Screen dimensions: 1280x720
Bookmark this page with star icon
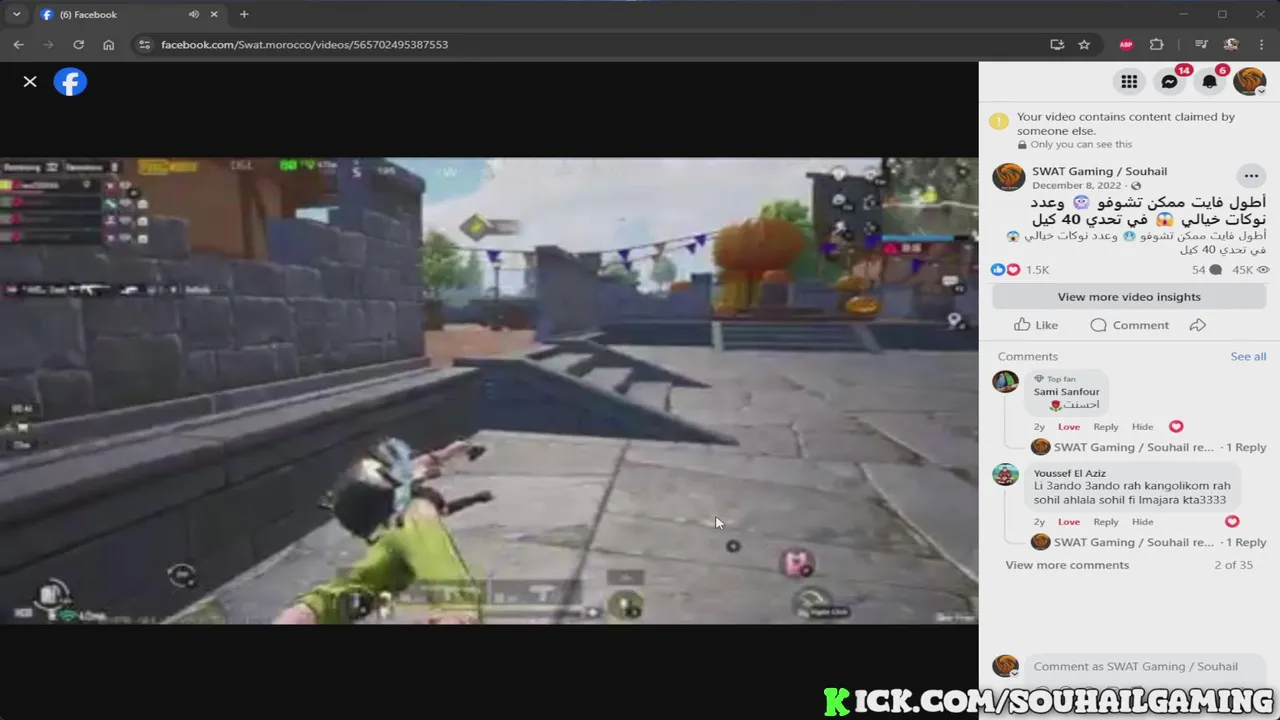[1084, 44]
